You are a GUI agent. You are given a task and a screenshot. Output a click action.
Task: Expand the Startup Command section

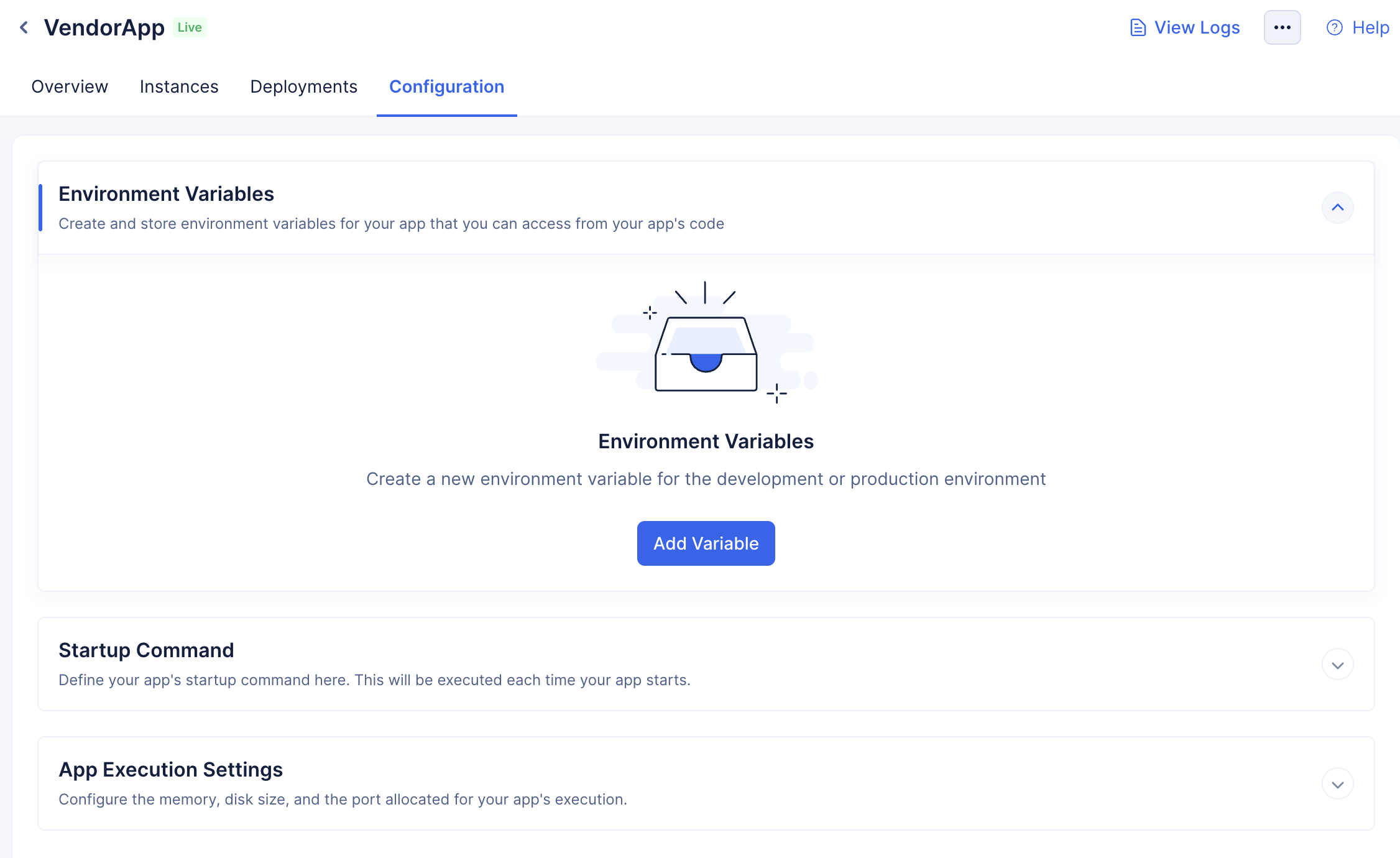1337,665
